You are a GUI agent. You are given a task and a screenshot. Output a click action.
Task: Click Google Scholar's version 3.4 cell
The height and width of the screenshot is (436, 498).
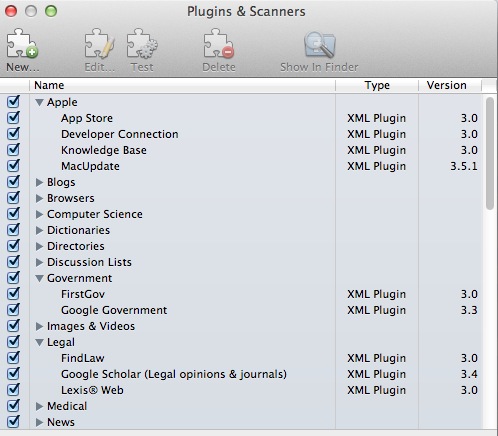click(469, 374)
